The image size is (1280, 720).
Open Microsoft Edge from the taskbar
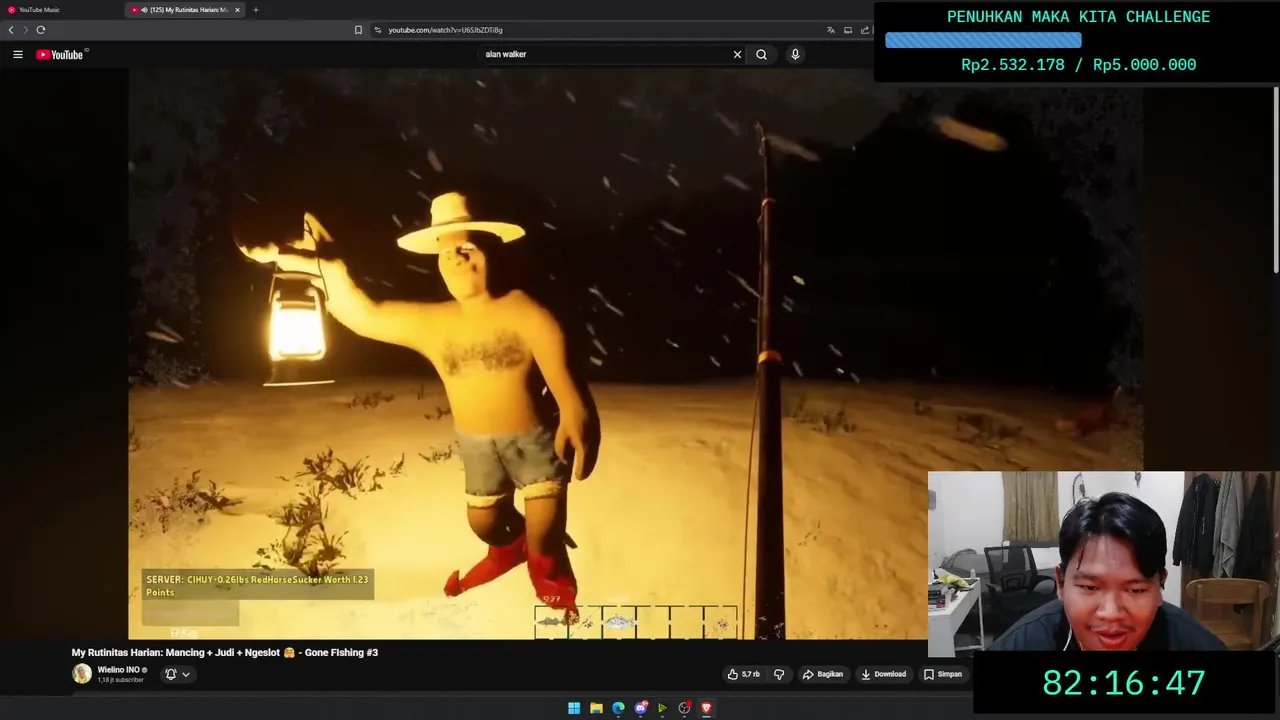(618, 708)
